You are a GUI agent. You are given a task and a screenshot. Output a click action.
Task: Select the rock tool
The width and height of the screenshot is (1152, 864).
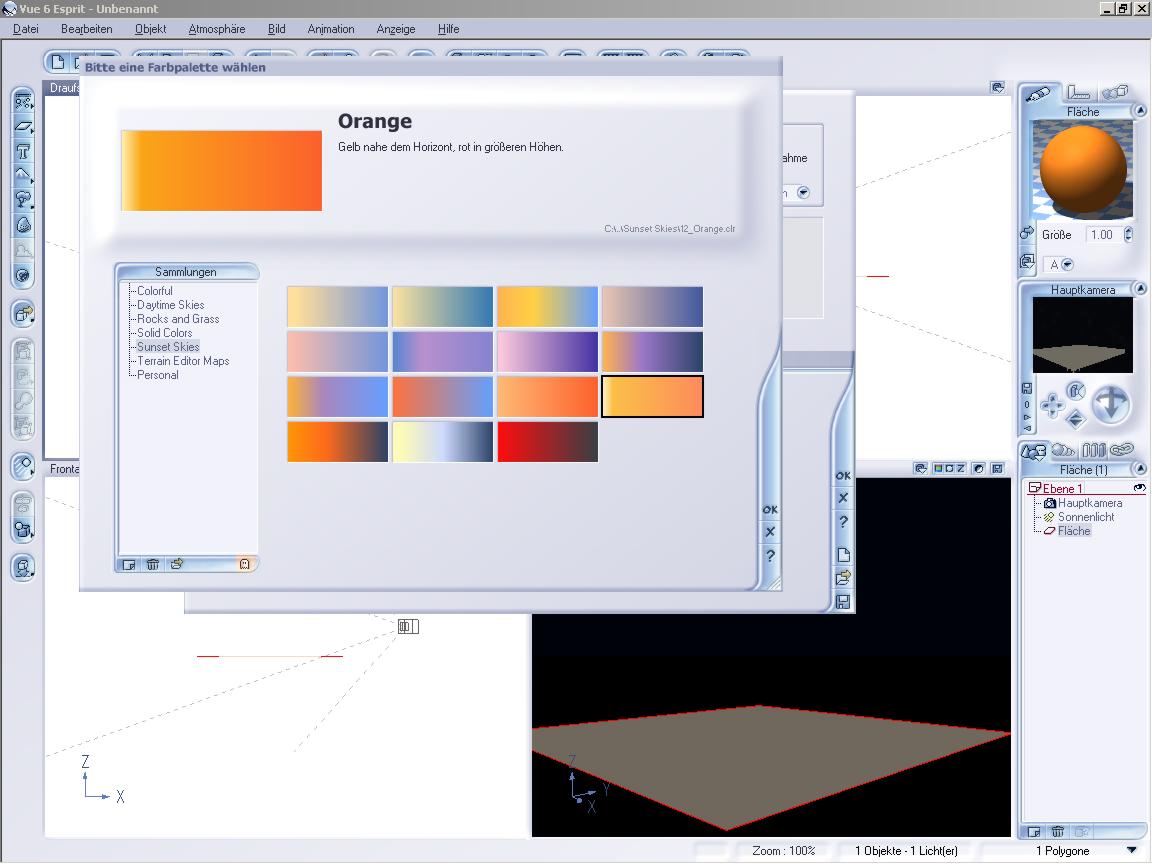(x=23, y=225)
